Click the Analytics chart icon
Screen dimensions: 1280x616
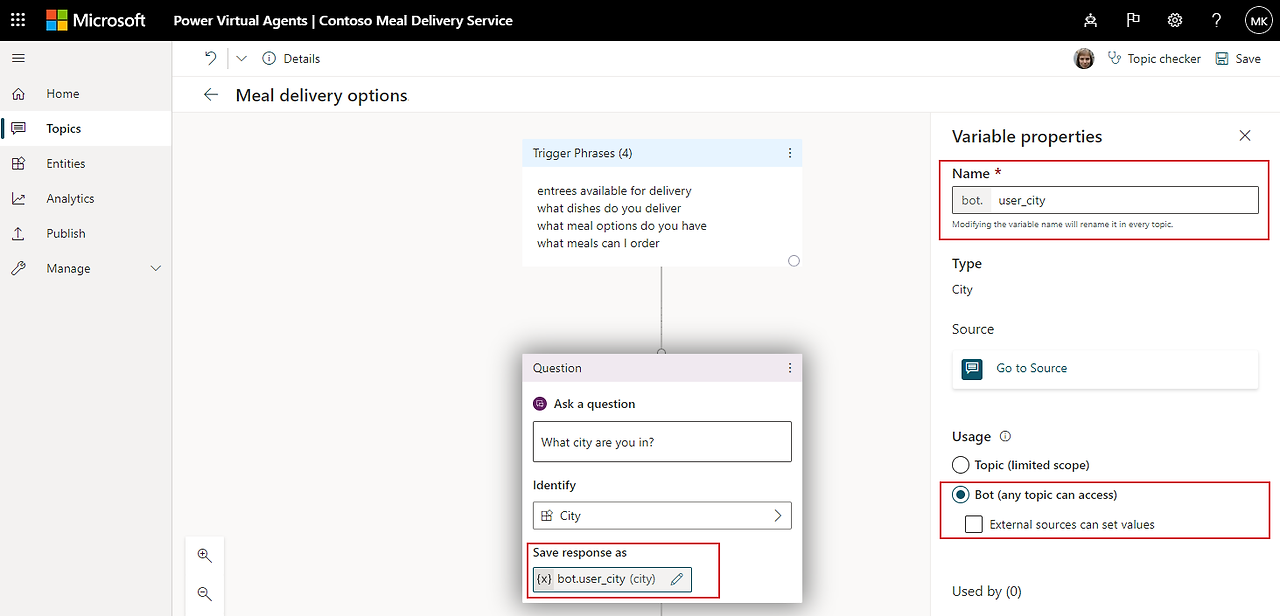(x=18, y=199)
